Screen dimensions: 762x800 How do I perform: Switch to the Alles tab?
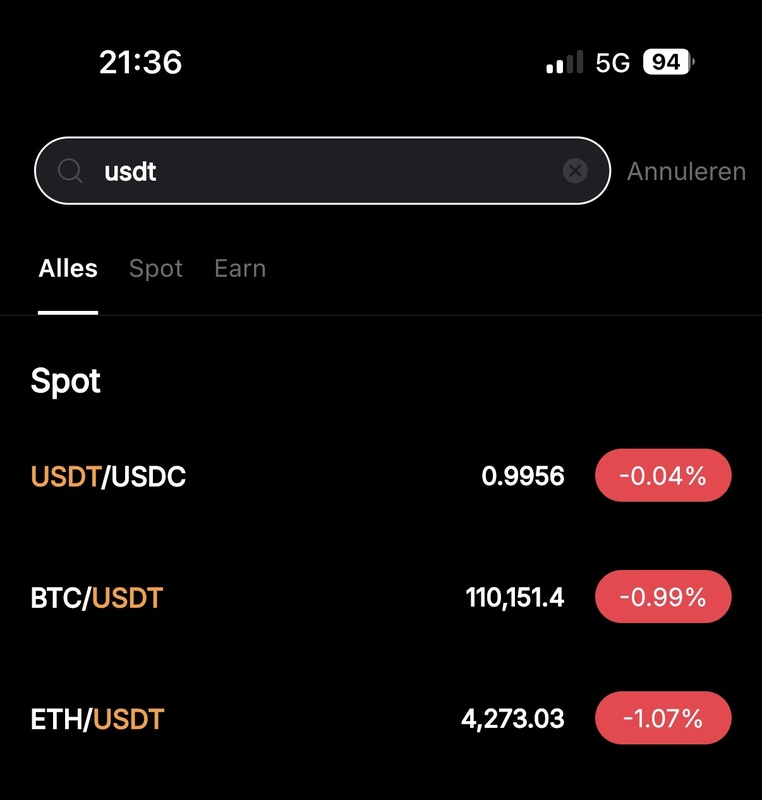click(68, 268)
